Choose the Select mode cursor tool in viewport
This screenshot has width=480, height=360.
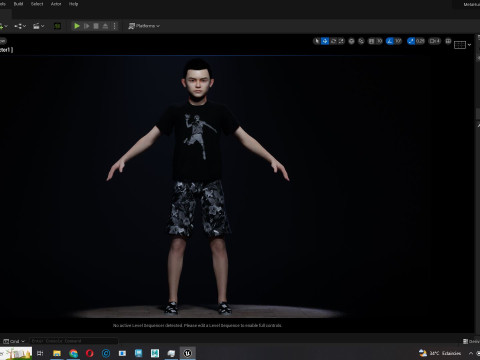pos(317,41)
